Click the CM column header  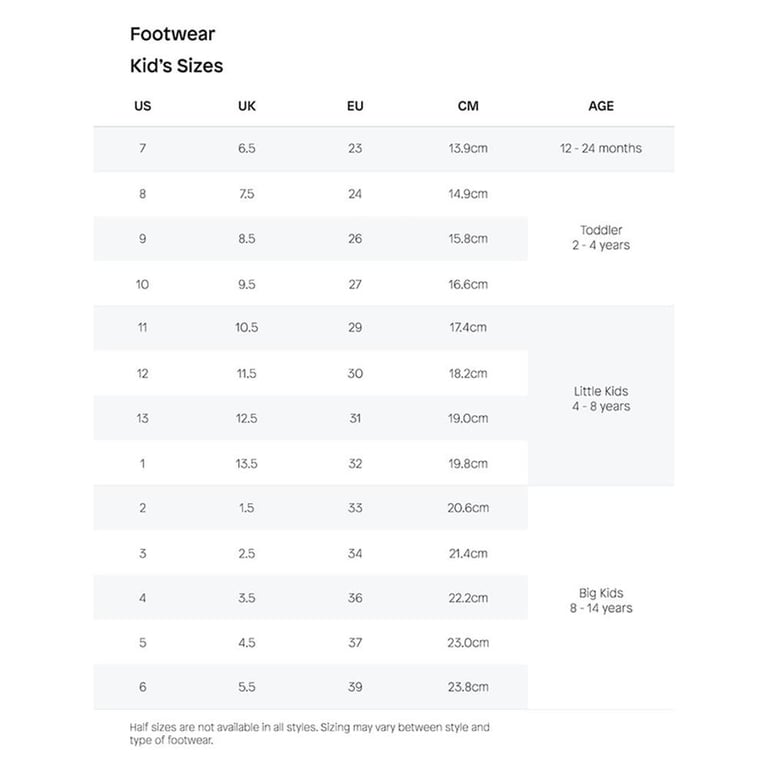pos(468,106)
